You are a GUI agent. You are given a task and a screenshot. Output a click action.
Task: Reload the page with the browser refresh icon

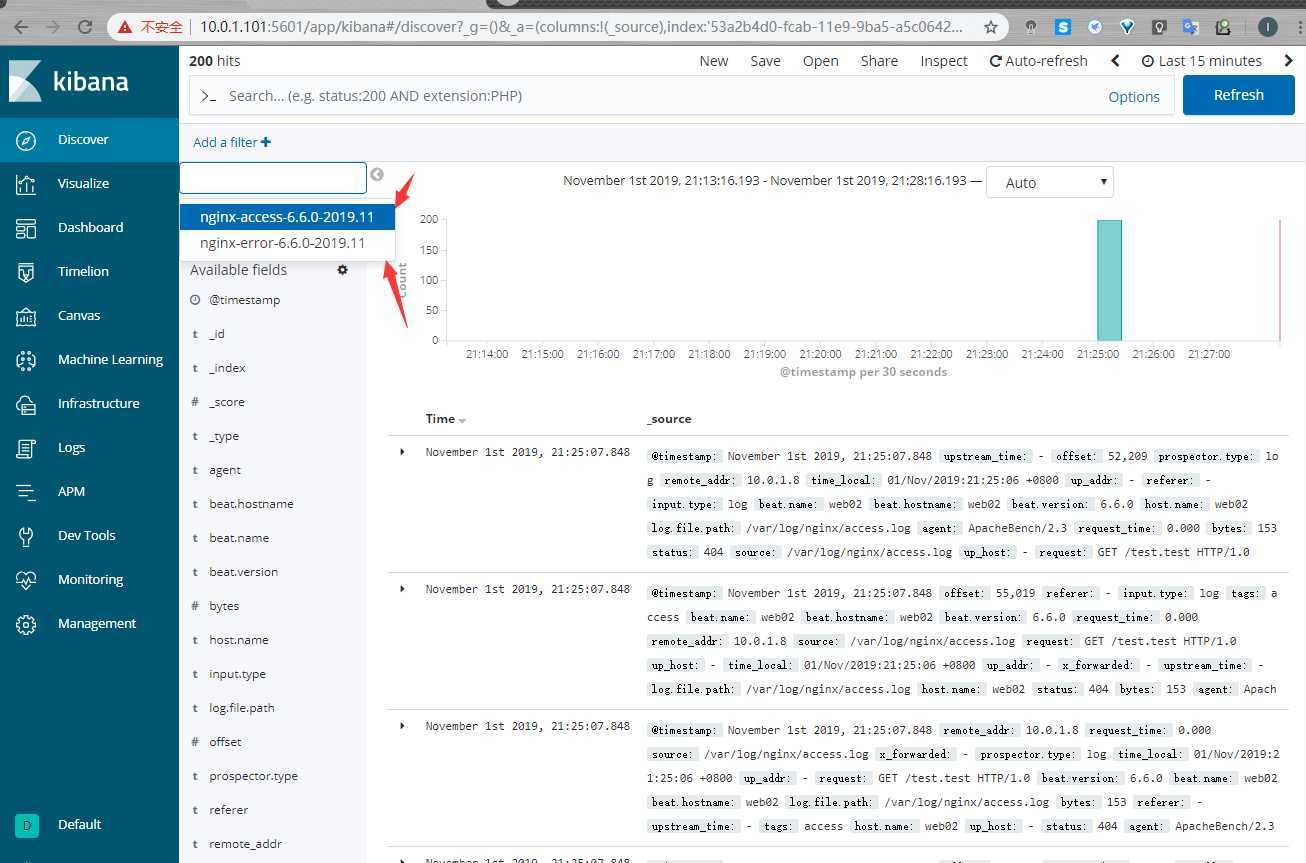tap(85, 27)
